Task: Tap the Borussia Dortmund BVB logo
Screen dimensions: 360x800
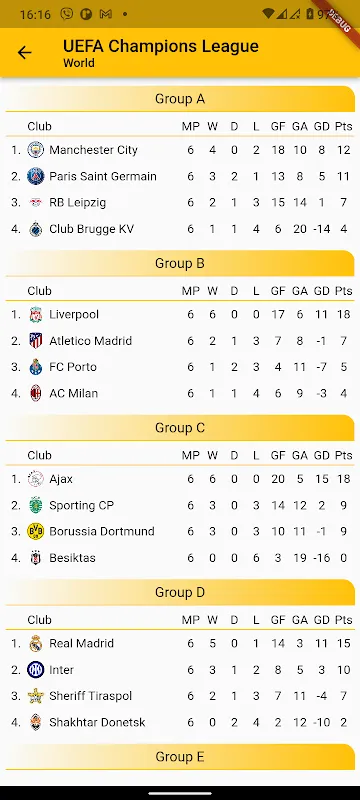Action: 36,532
